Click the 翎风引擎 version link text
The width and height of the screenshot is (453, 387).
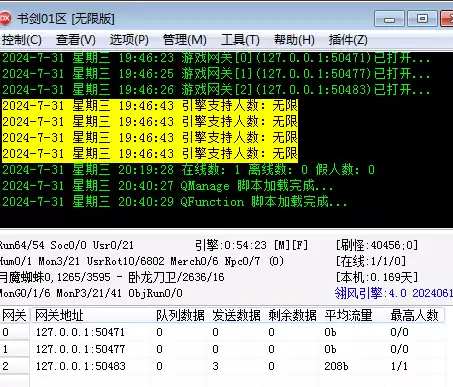(394, 293)
